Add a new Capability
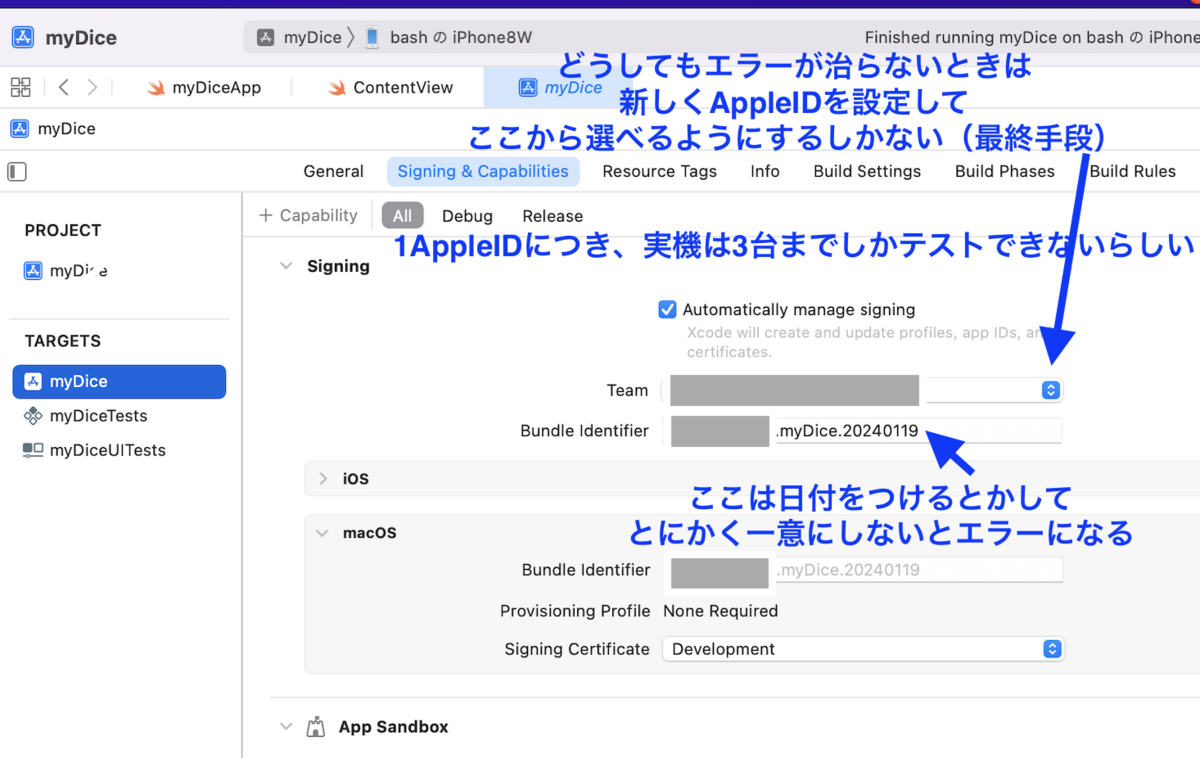1200x758 pixels. tap(308, 215)
